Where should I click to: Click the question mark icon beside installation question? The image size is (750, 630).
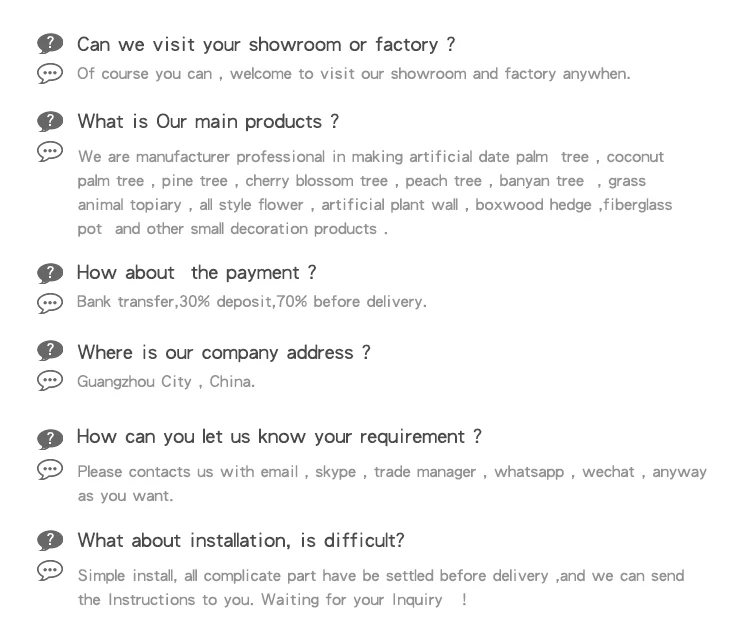tap(50, 540)
